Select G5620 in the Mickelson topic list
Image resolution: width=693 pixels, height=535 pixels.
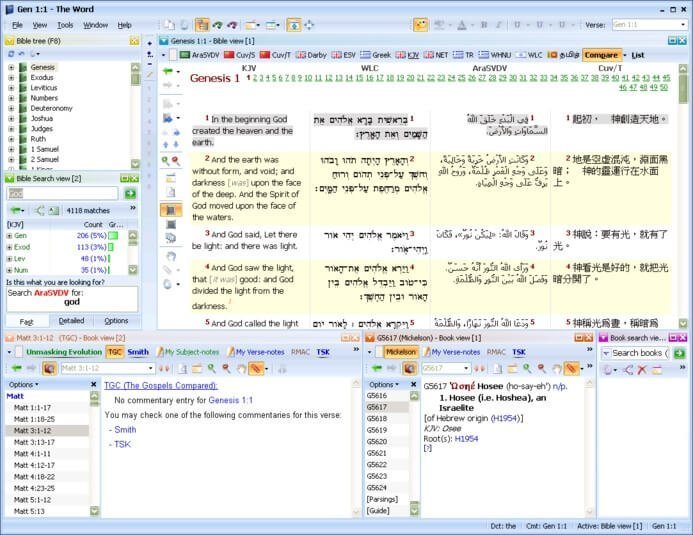tap(377, 441)
